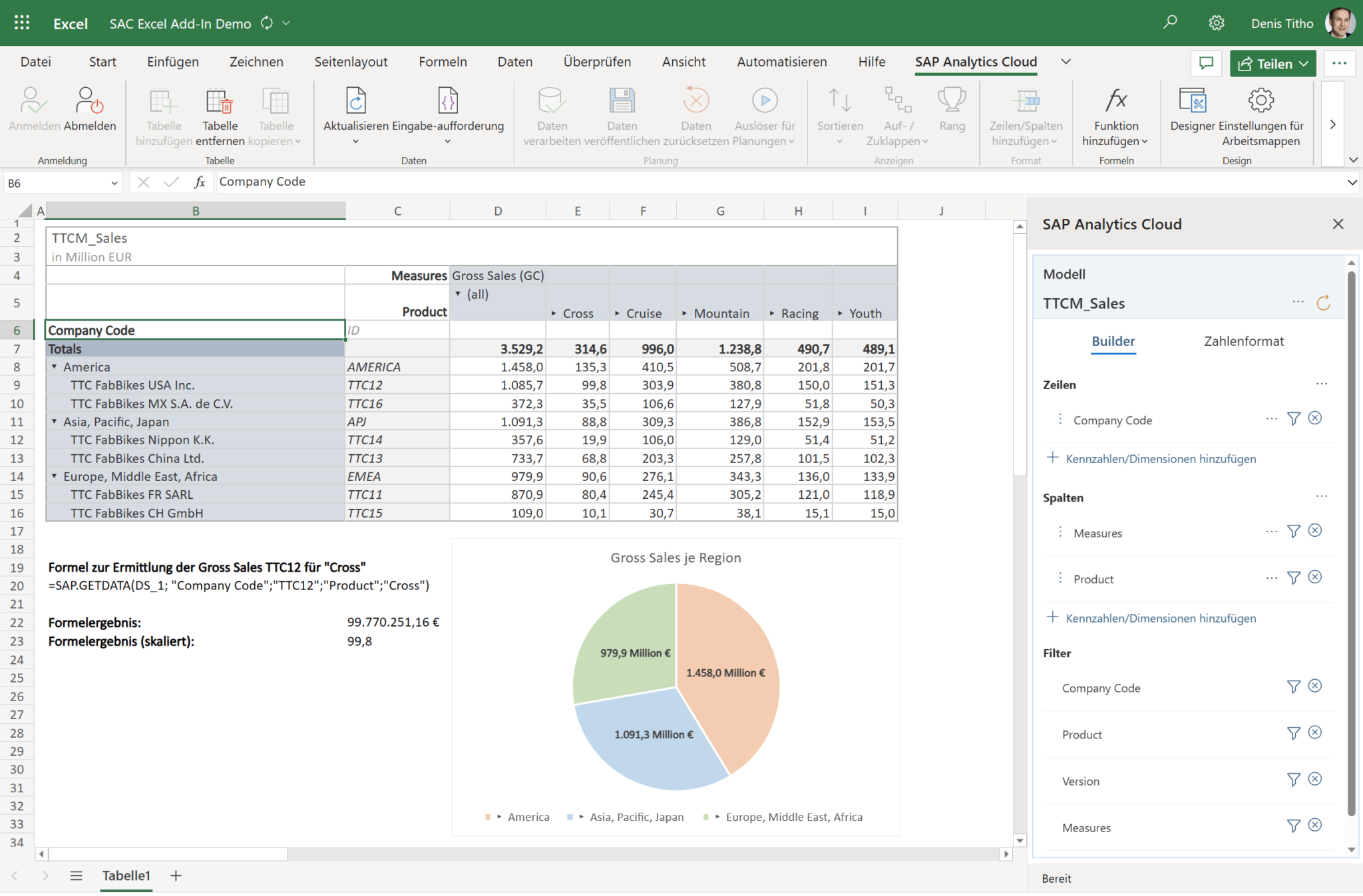Screen dimensions: 1363x896
Task: Collapse the America group in the table
Action: [x=54, y=367]
